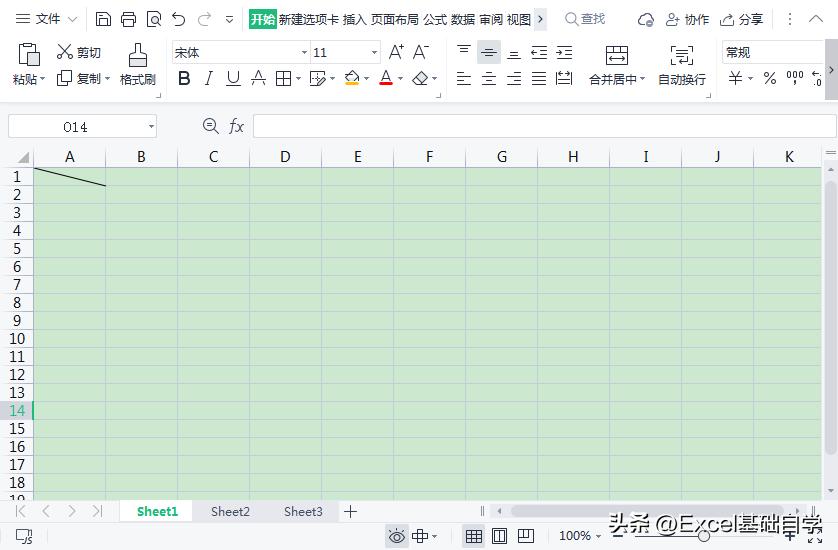Click the Print icon
The height and width of the screenshot is (550, 838).
pyautogui.click(x=128, y=20)
